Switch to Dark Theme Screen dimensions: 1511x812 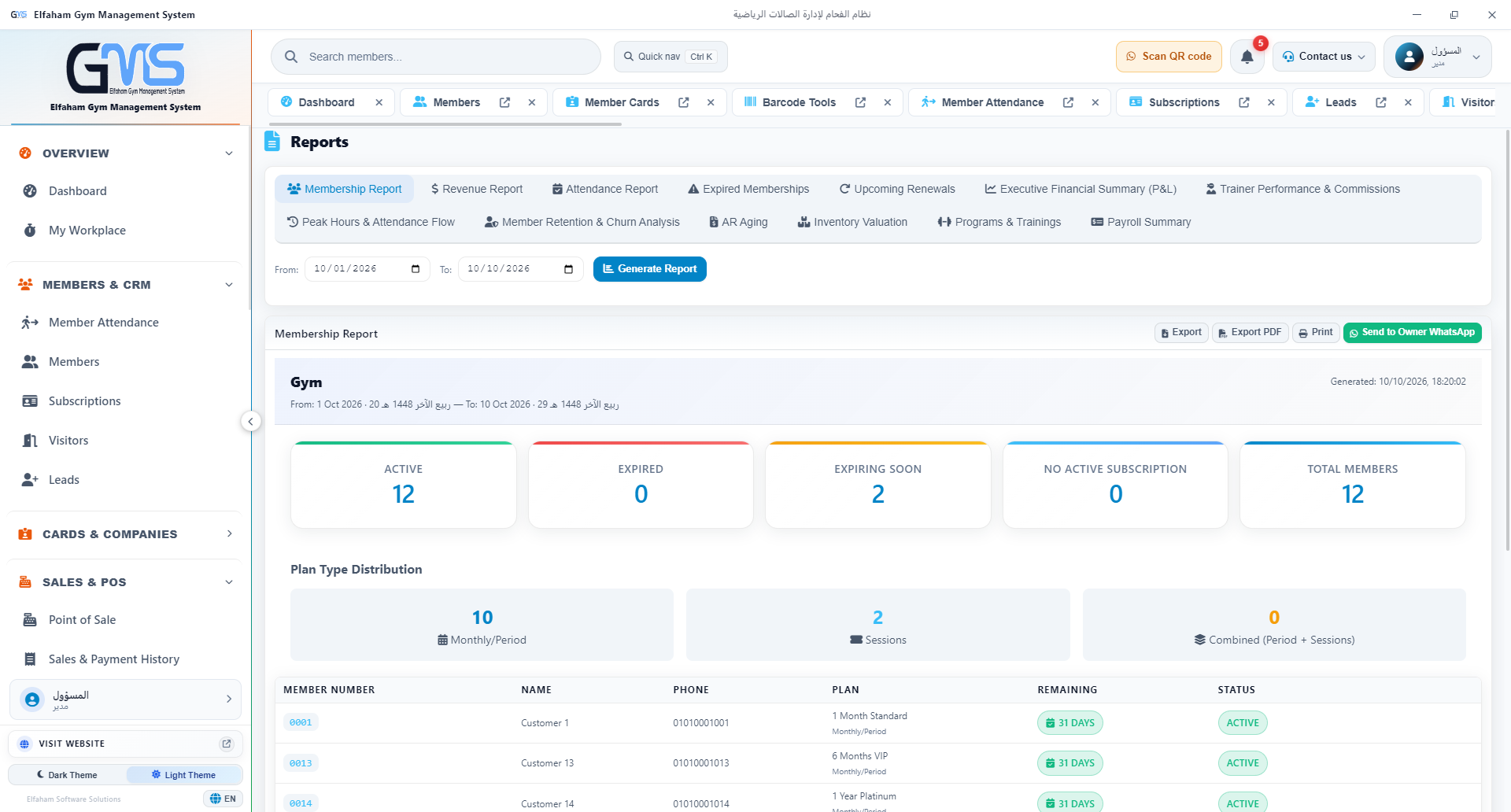coord(68,775)
